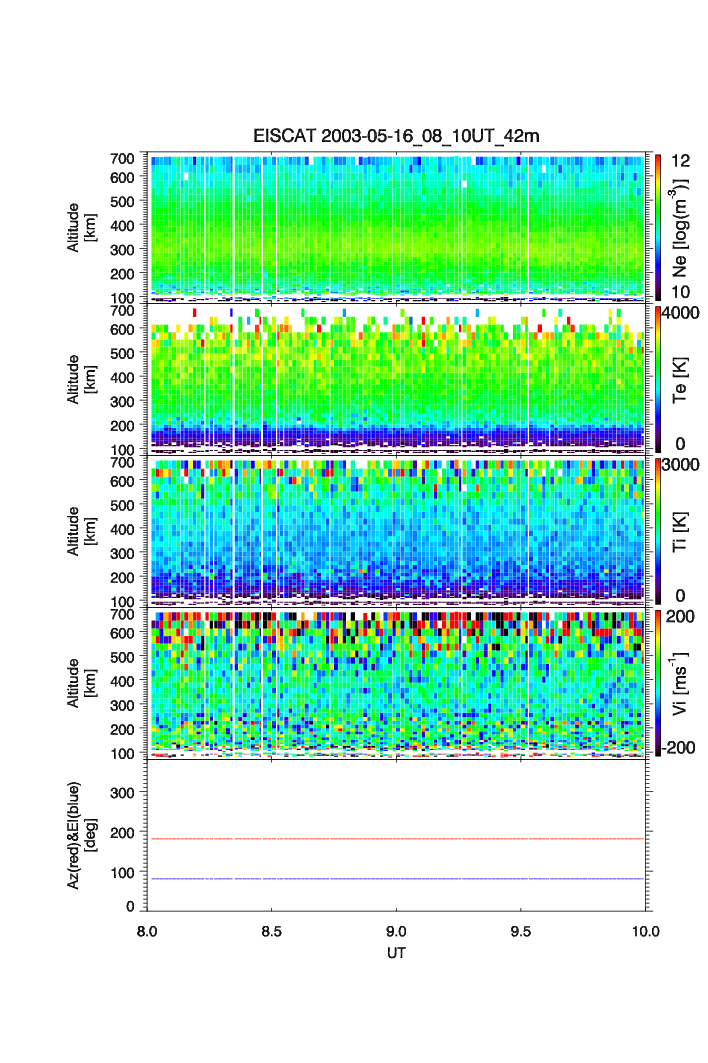This screenshot has height=1063, width=708.
Task: Click the 8.5 tick label on time axis
Action: (x=272, y=930)
